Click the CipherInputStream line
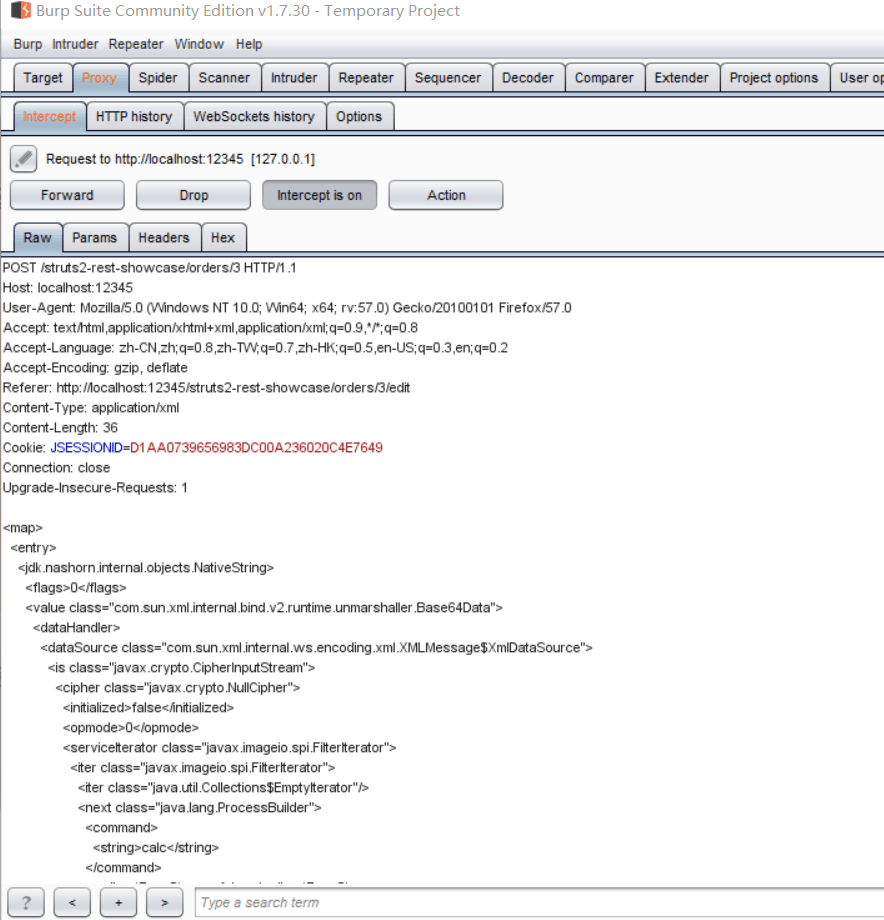This screenshot has height=920, width=884. pyautogui.click(x=182, y=667)
